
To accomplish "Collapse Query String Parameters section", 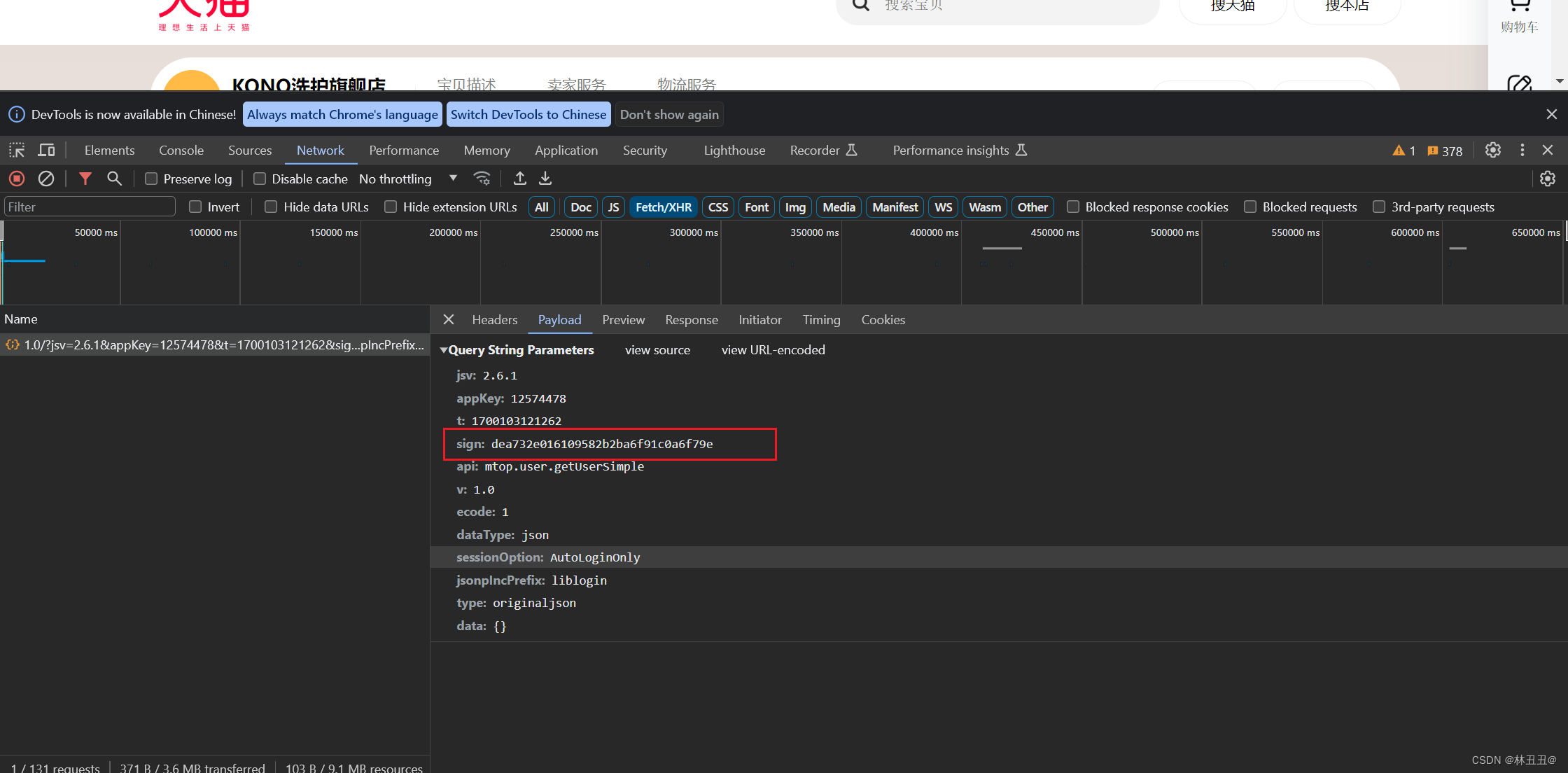I will (444, 350).
